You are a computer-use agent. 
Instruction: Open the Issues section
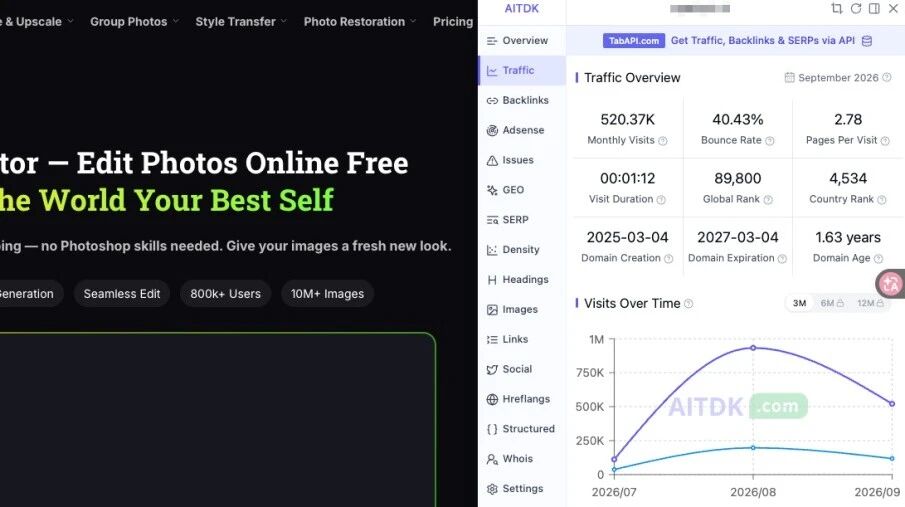[x=522, y=160]
